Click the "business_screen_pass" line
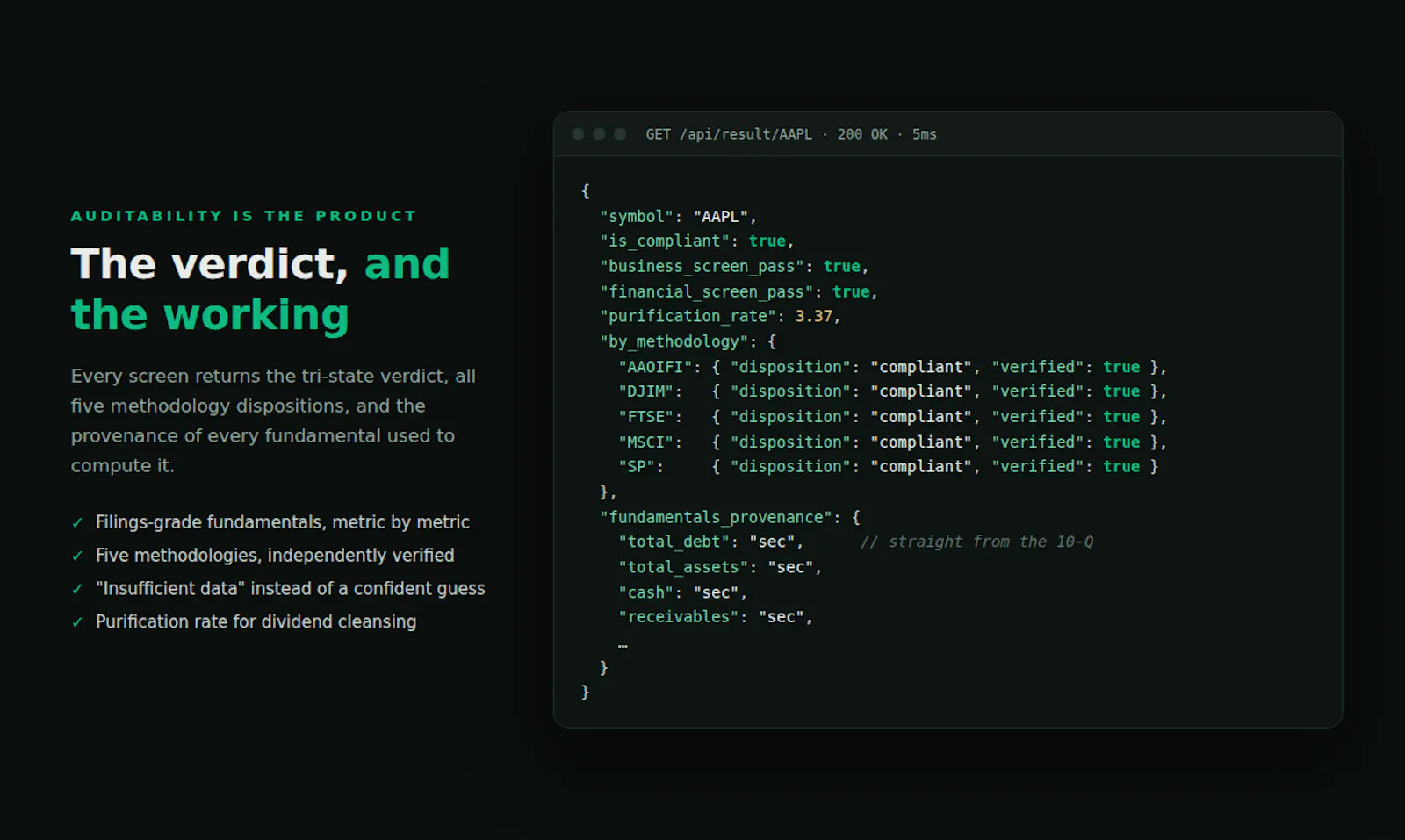 pos(734,266)
